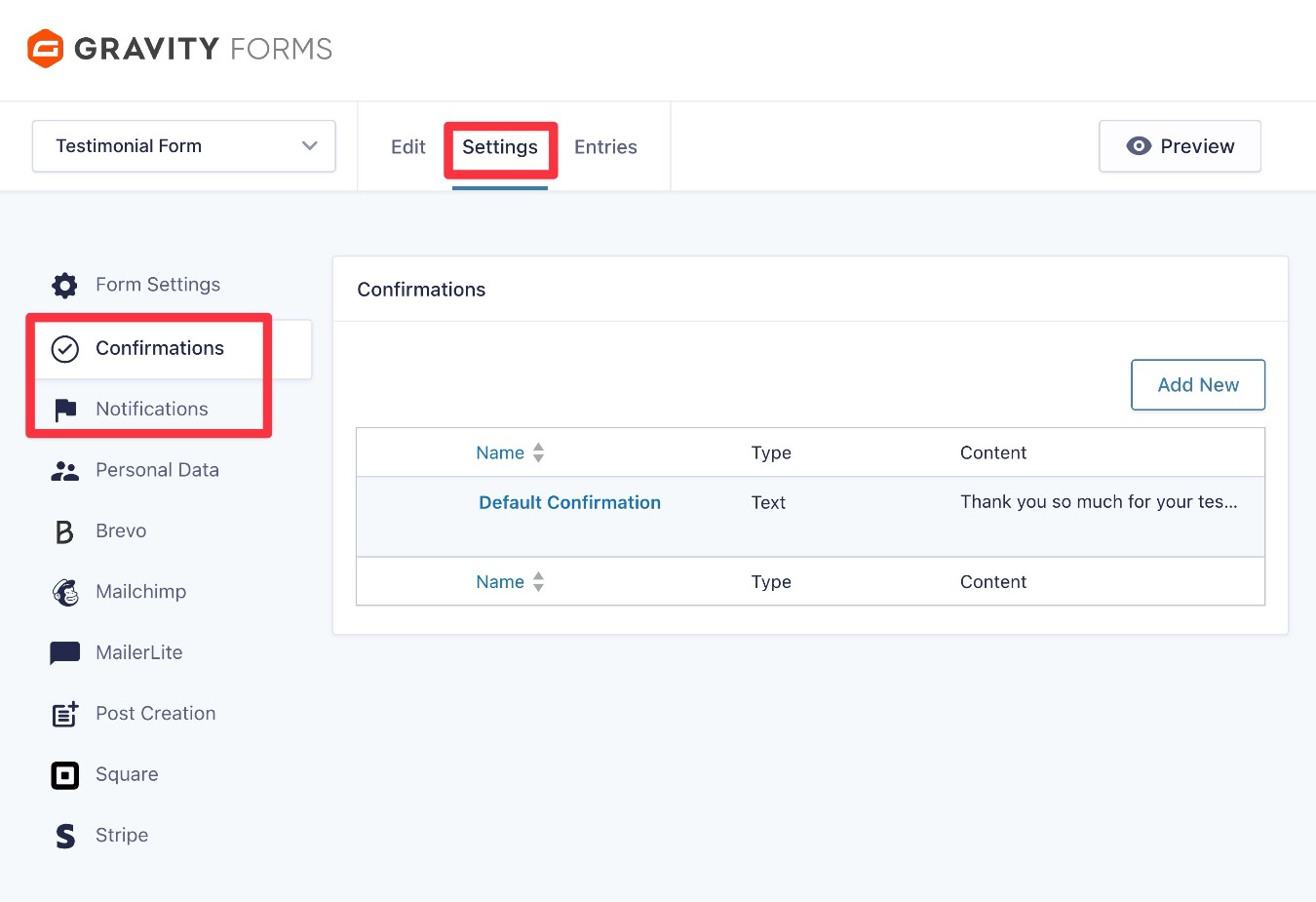Click the Notifications flag icon
The height and width of the screenshot is (902, 1316).
64,409
